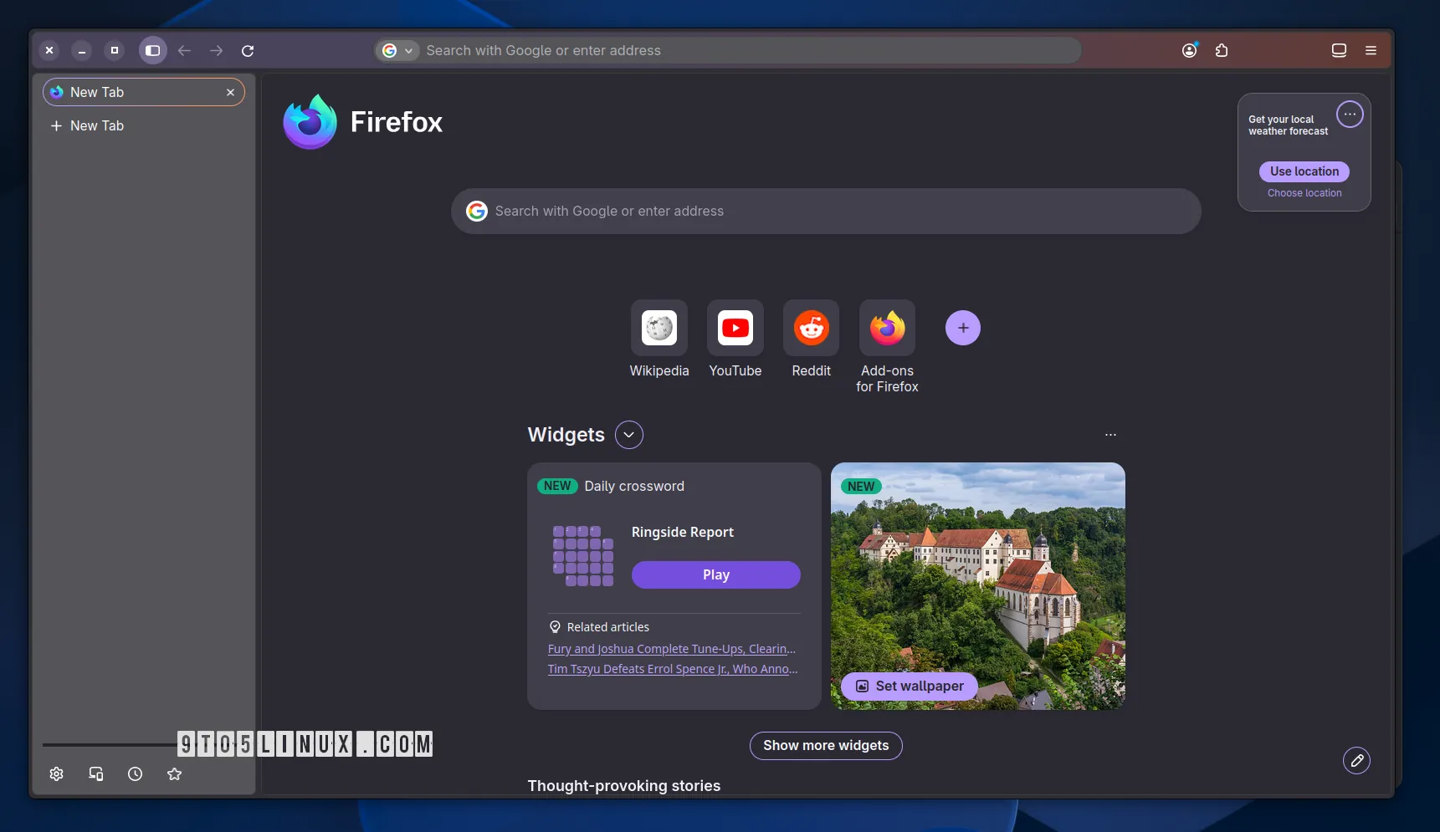
Task: Open the hamburger application menu
Action: pos(1371,50)
